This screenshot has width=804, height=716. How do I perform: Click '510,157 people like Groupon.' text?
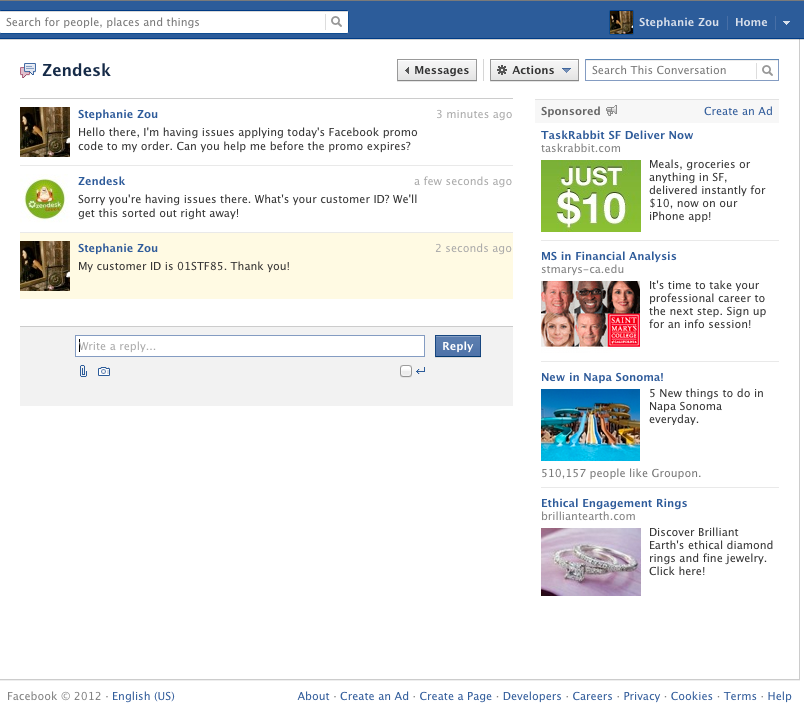click(621, 473)
